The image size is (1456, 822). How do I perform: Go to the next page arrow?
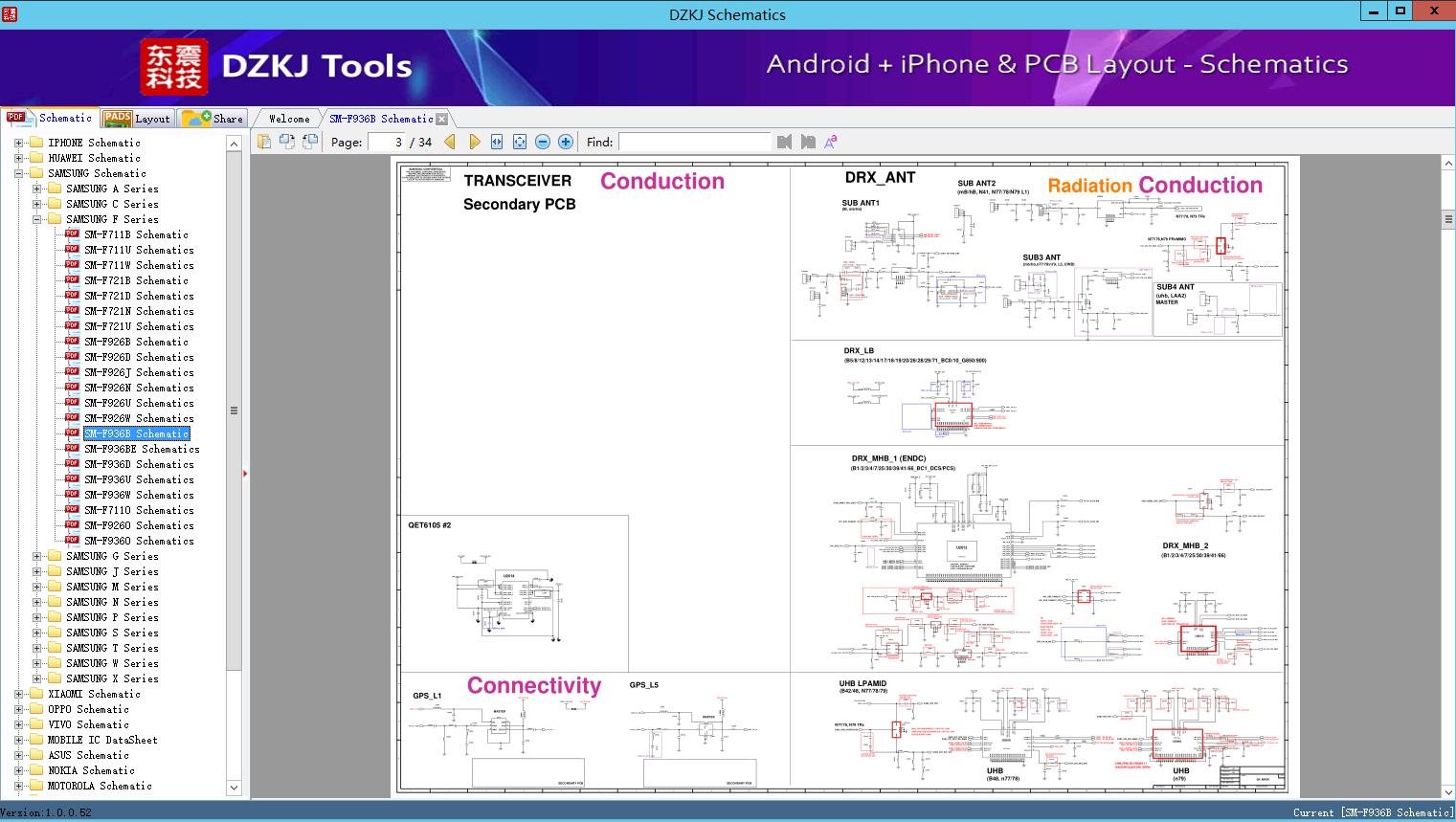(474, 142)
